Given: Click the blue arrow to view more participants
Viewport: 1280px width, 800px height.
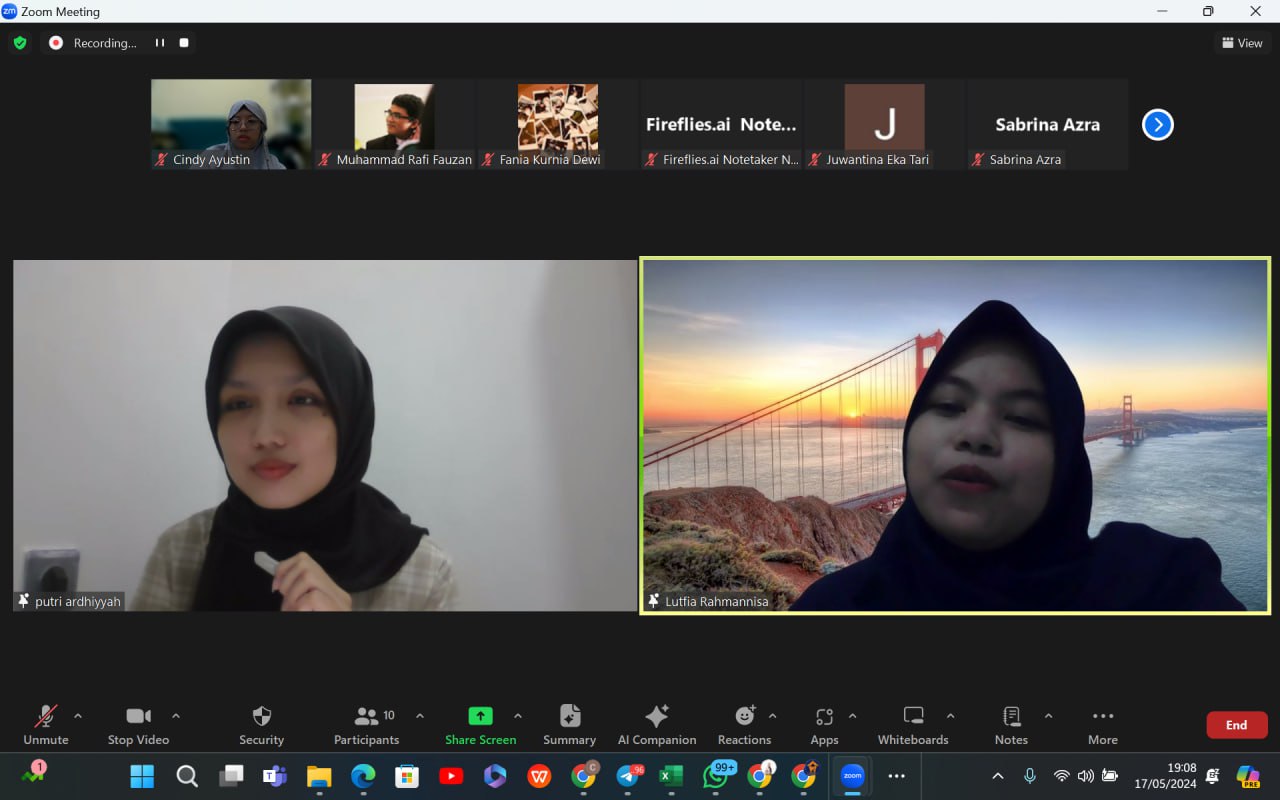Looking at the screenshot, I should 1157,124.
